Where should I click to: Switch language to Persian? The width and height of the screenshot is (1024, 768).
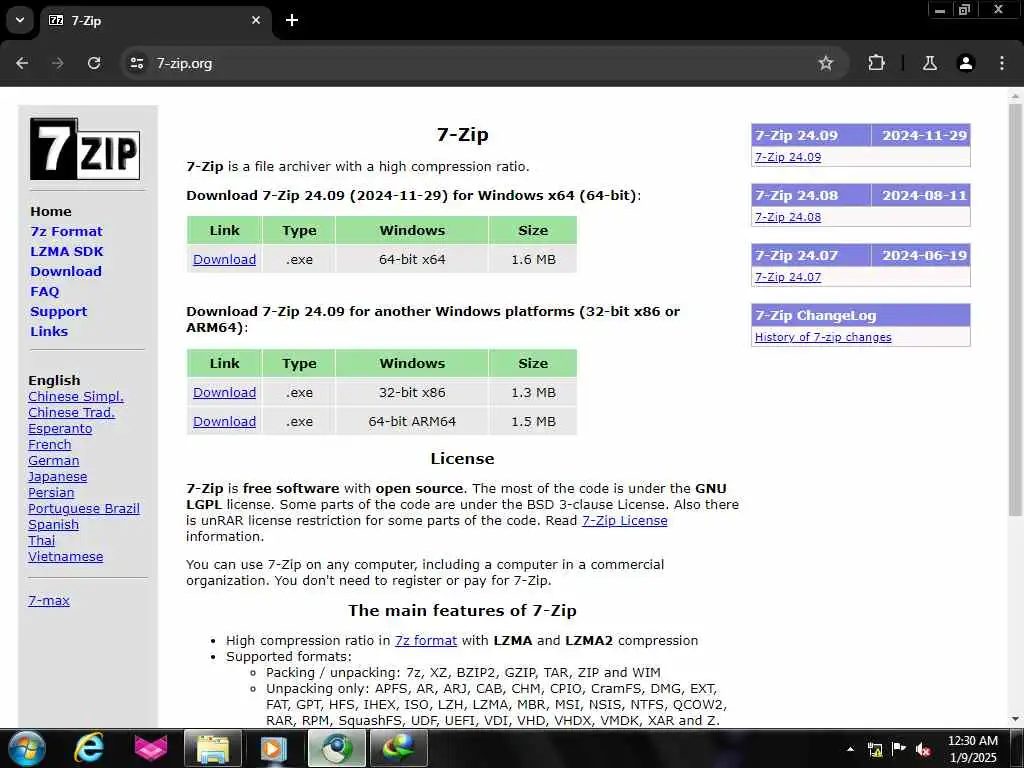[51, 492]
